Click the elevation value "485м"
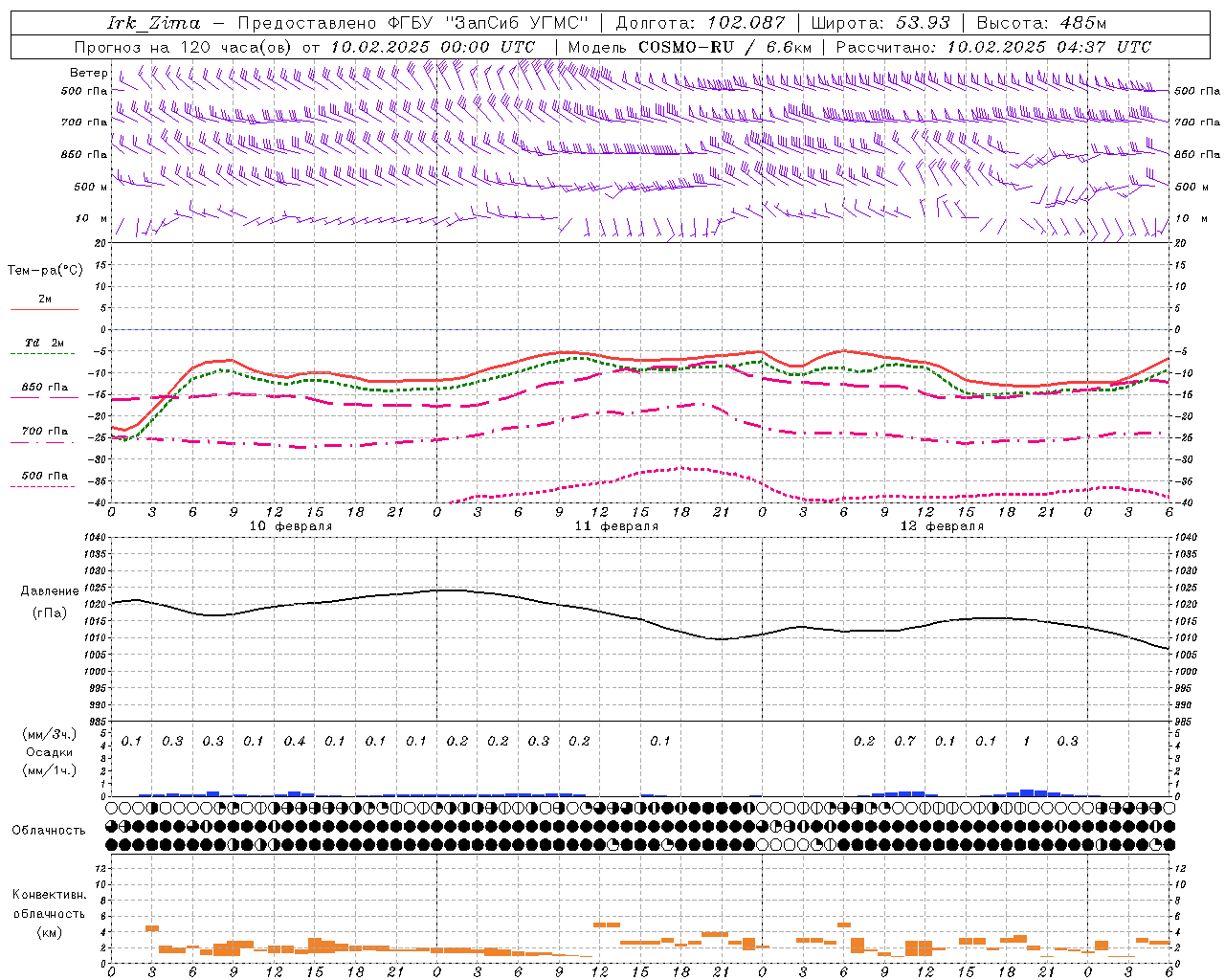The height and width of the screenshot is (980, 1225). pos(1085,23)
